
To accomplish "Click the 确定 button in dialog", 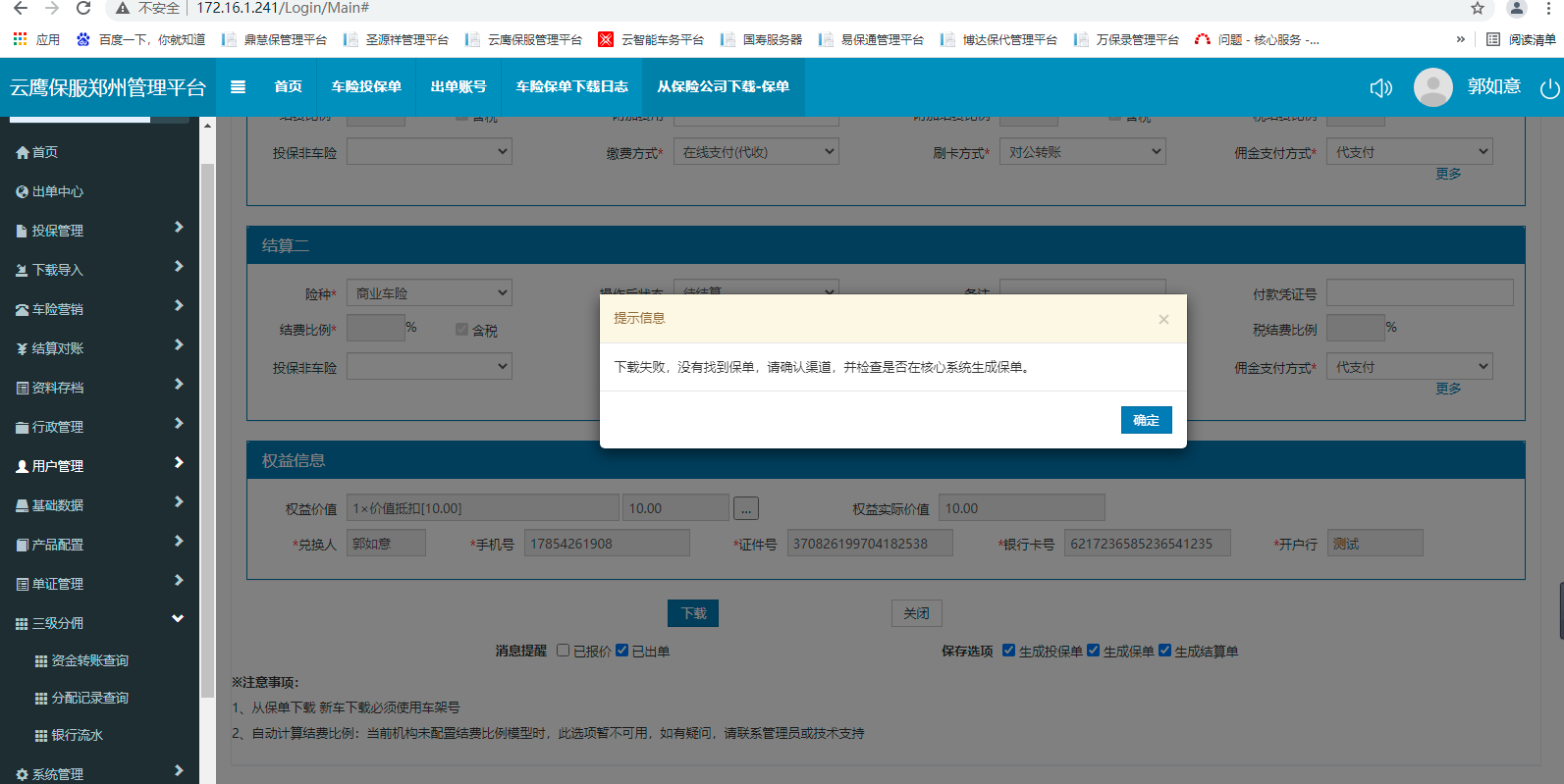I will point(1146,420).
